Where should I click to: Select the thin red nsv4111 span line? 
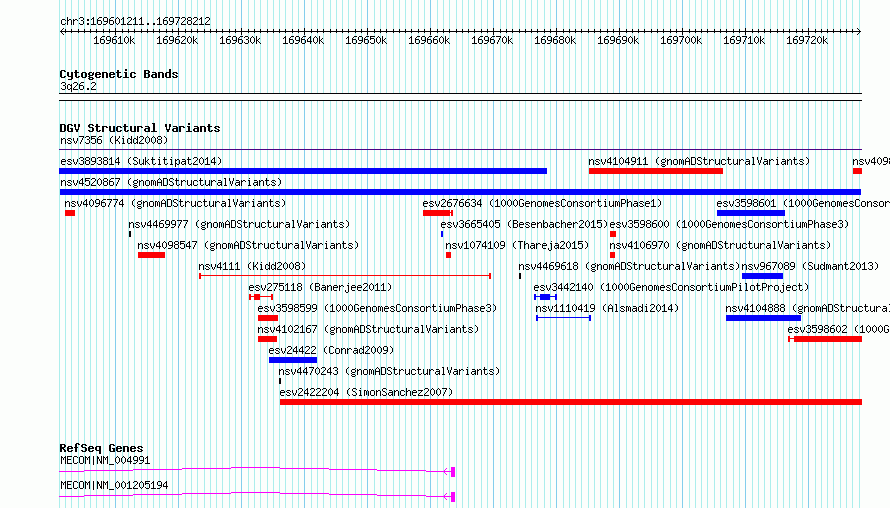[x=345, y=276]
